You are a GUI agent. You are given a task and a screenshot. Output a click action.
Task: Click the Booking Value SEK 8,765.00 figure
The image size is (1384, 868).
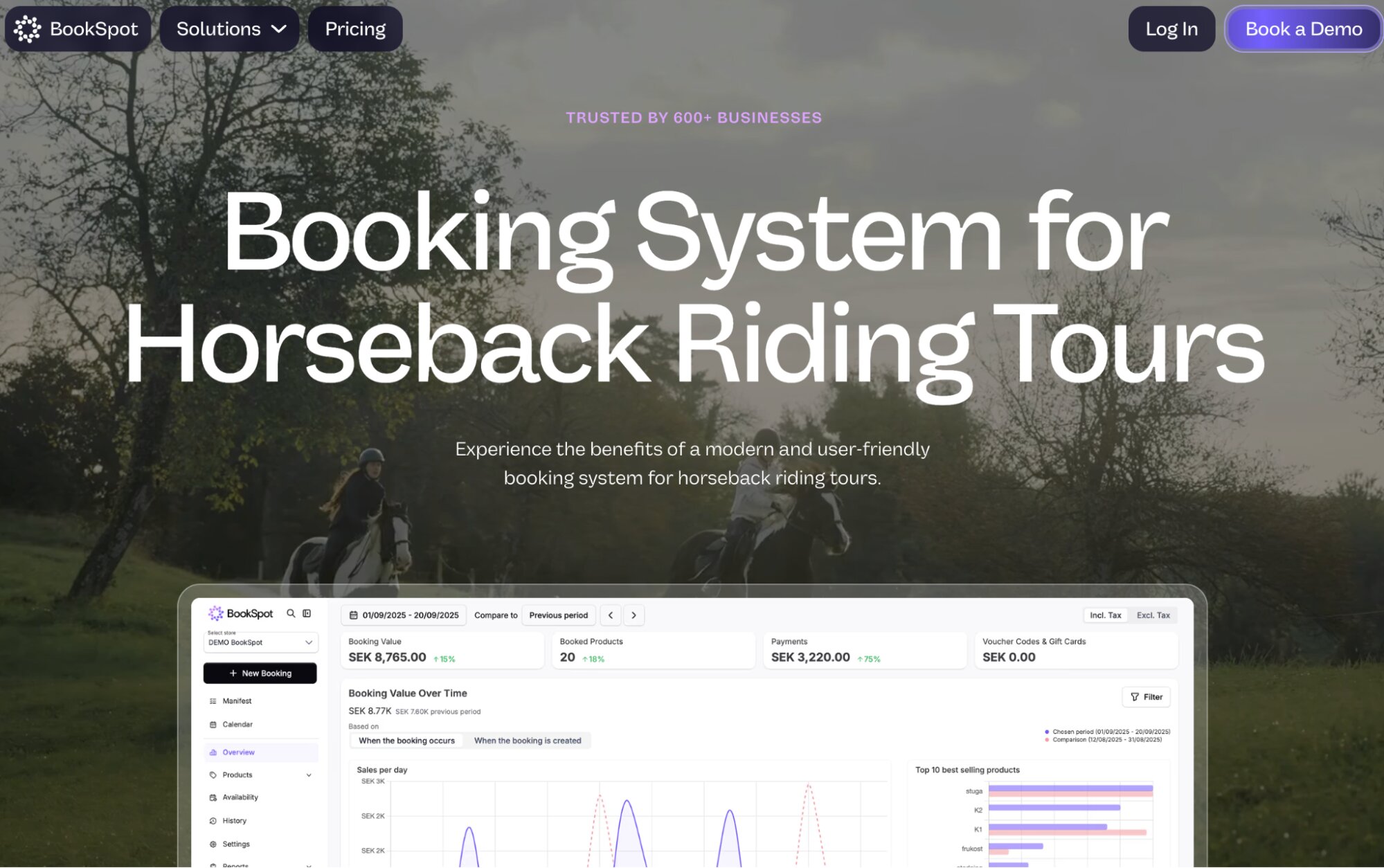click(387, 658)
